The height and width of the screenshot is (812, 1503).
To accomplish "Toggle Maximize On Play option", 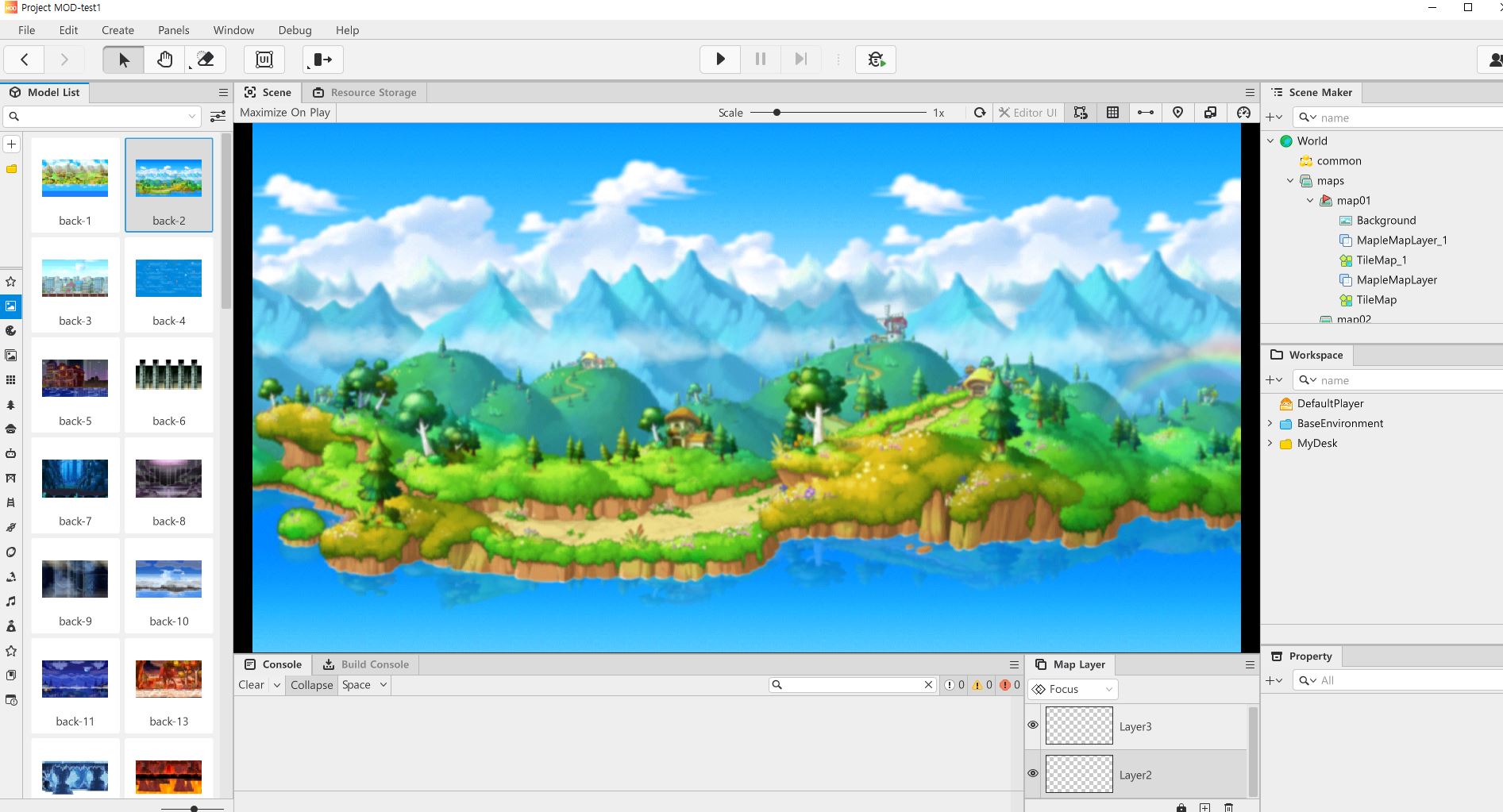I will coord(285,113).
